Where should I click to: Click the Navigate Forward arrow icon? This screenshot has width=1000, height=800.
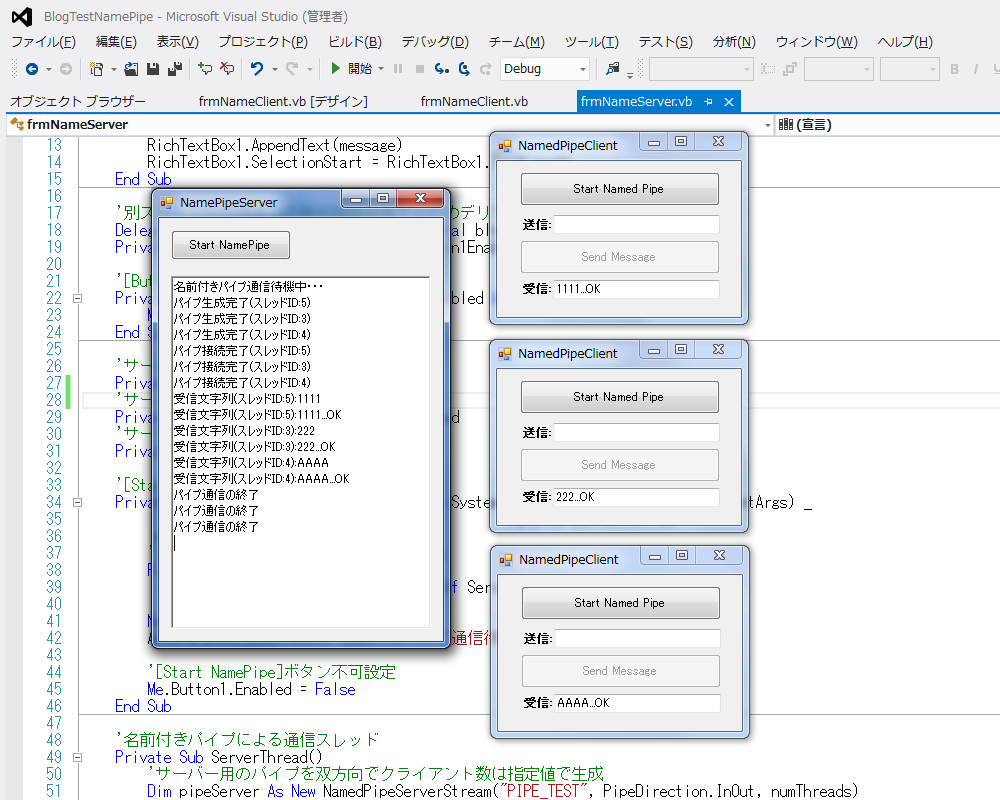(x=66, y=69)
